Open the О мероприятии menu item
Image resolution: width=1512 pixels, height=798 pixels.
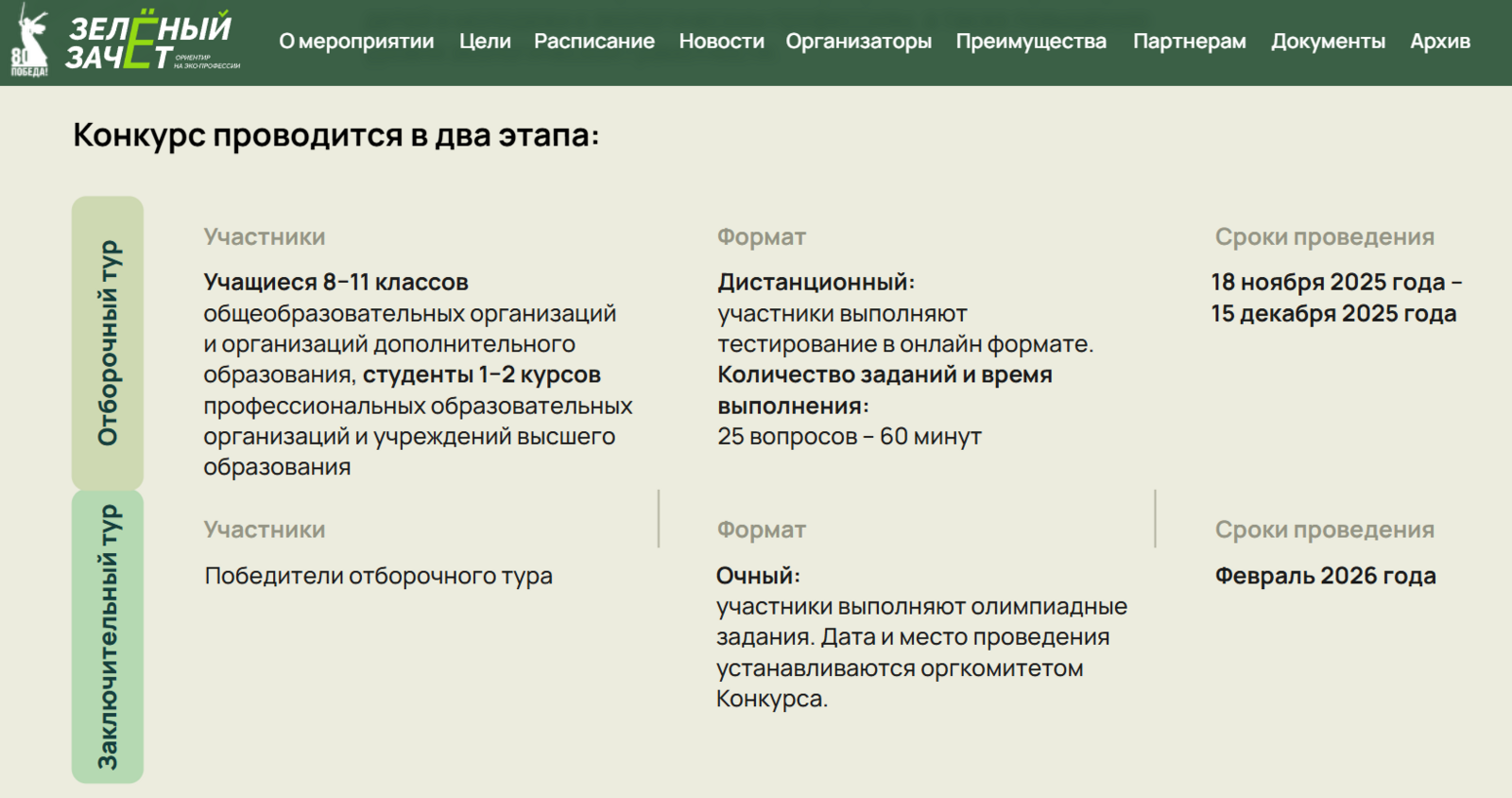click(356, 42)
